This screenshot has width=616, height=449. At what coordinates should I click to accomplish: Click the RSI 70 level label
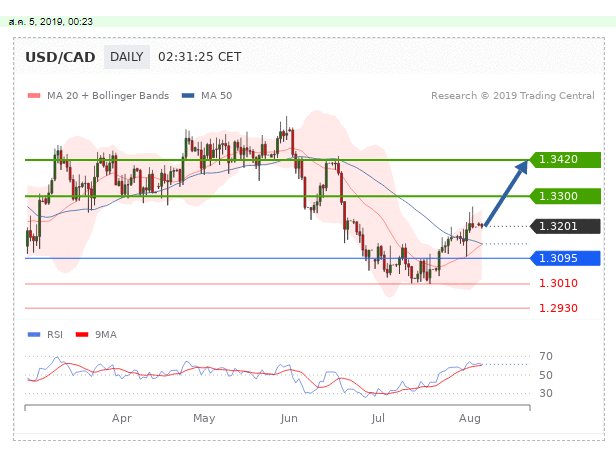tap(546, 356)
